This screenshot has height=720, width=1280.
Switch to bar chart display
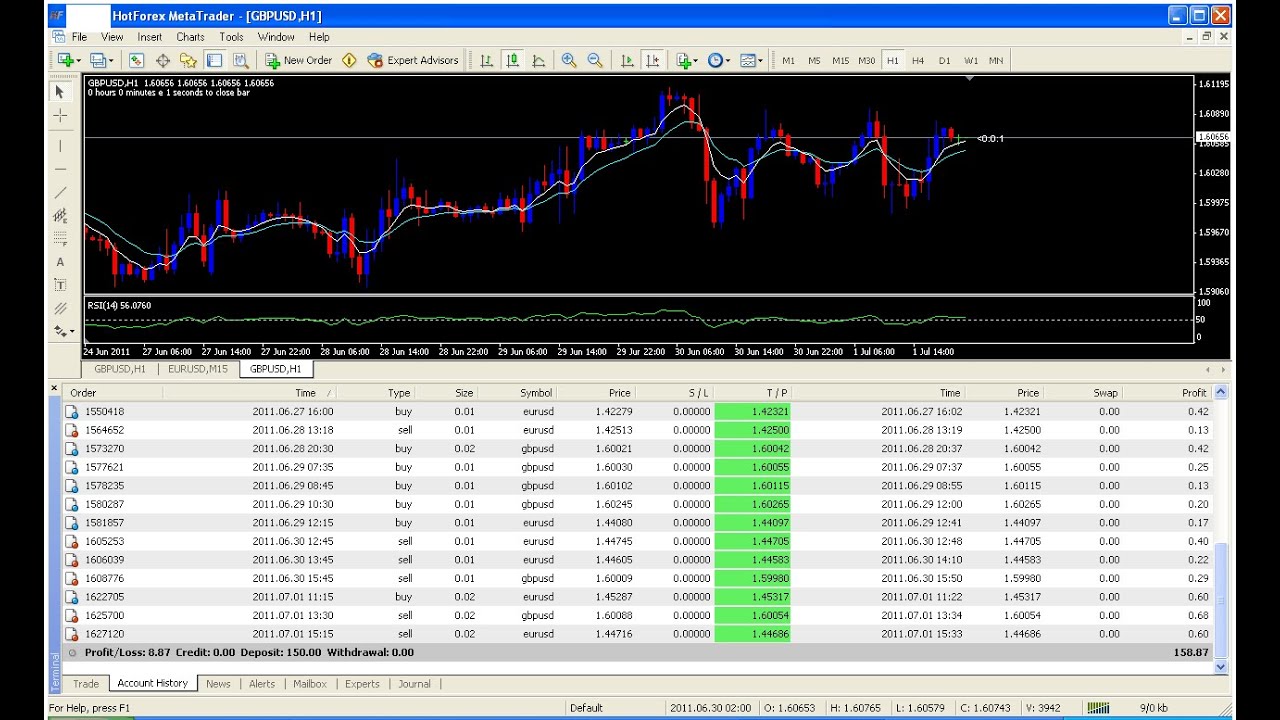[487, 60]
